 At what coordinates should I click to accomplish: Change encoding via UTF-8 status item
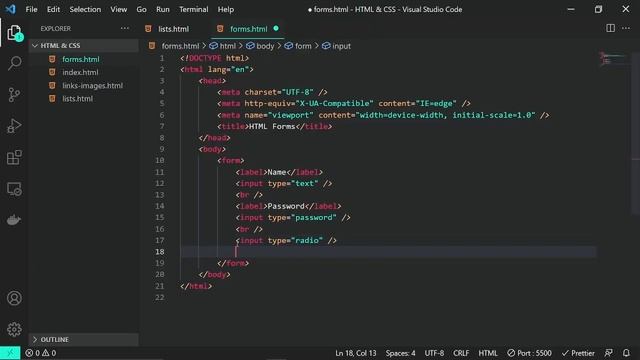[434, 353]
